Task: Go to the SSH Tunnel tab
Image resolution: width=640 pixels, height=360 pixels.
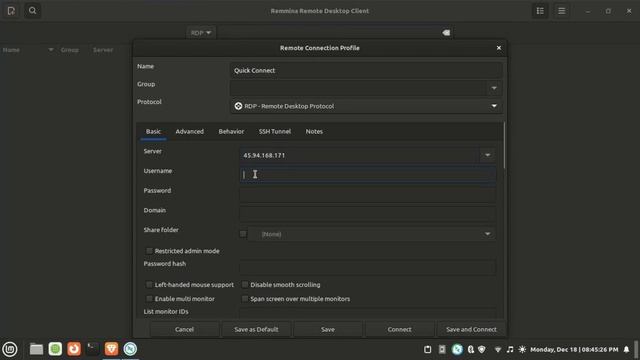Action: click(x=275, y=131)
